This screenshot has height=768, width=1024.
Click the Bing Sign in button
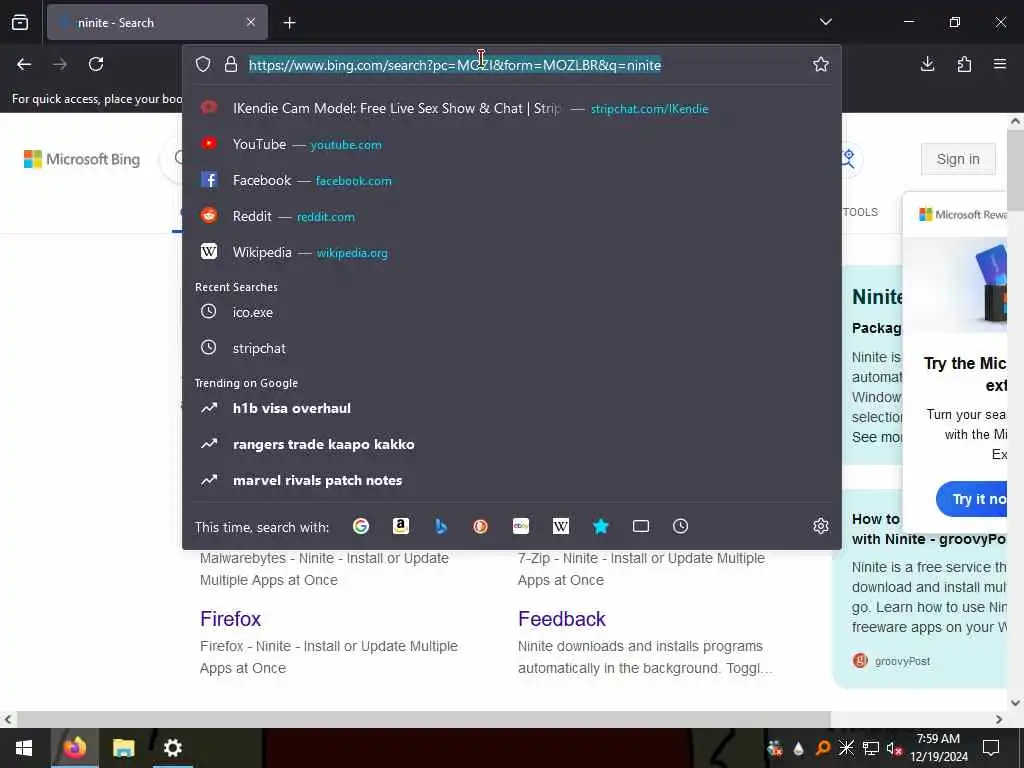click(x=958, y=159)
